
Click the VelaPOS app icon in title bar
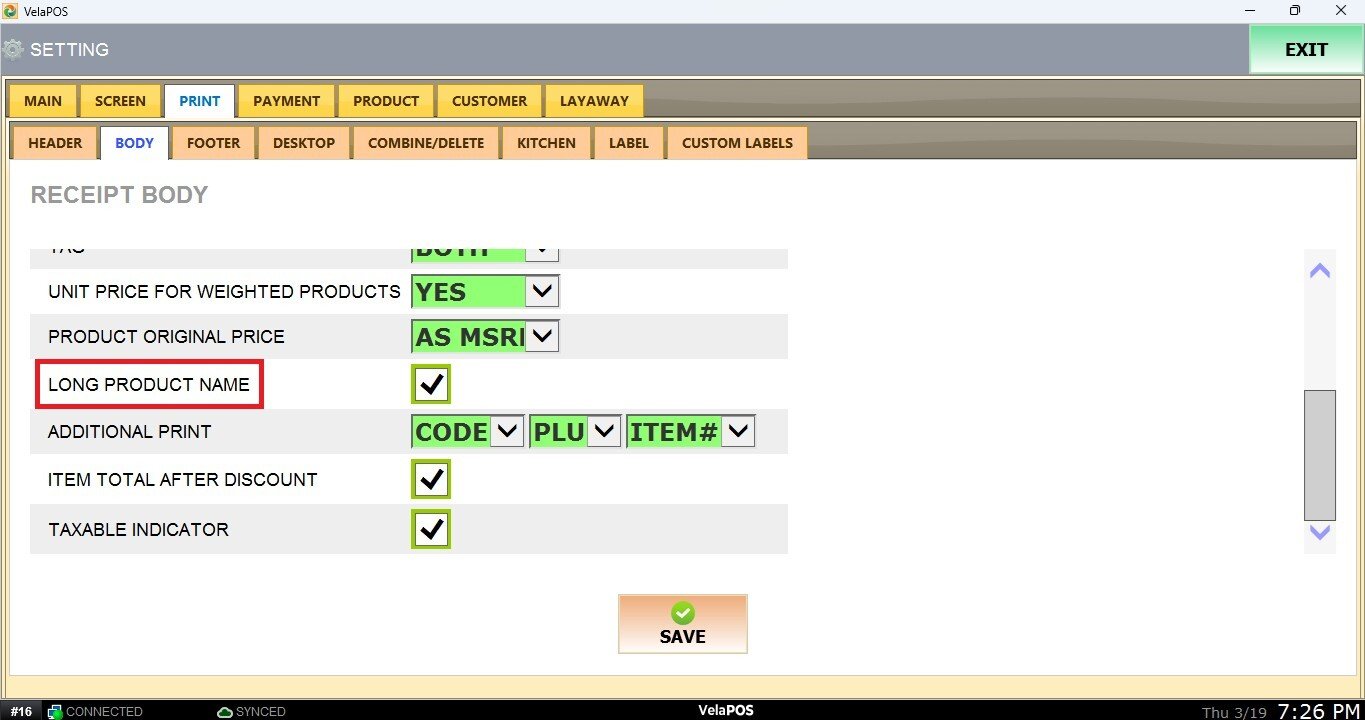10,11
